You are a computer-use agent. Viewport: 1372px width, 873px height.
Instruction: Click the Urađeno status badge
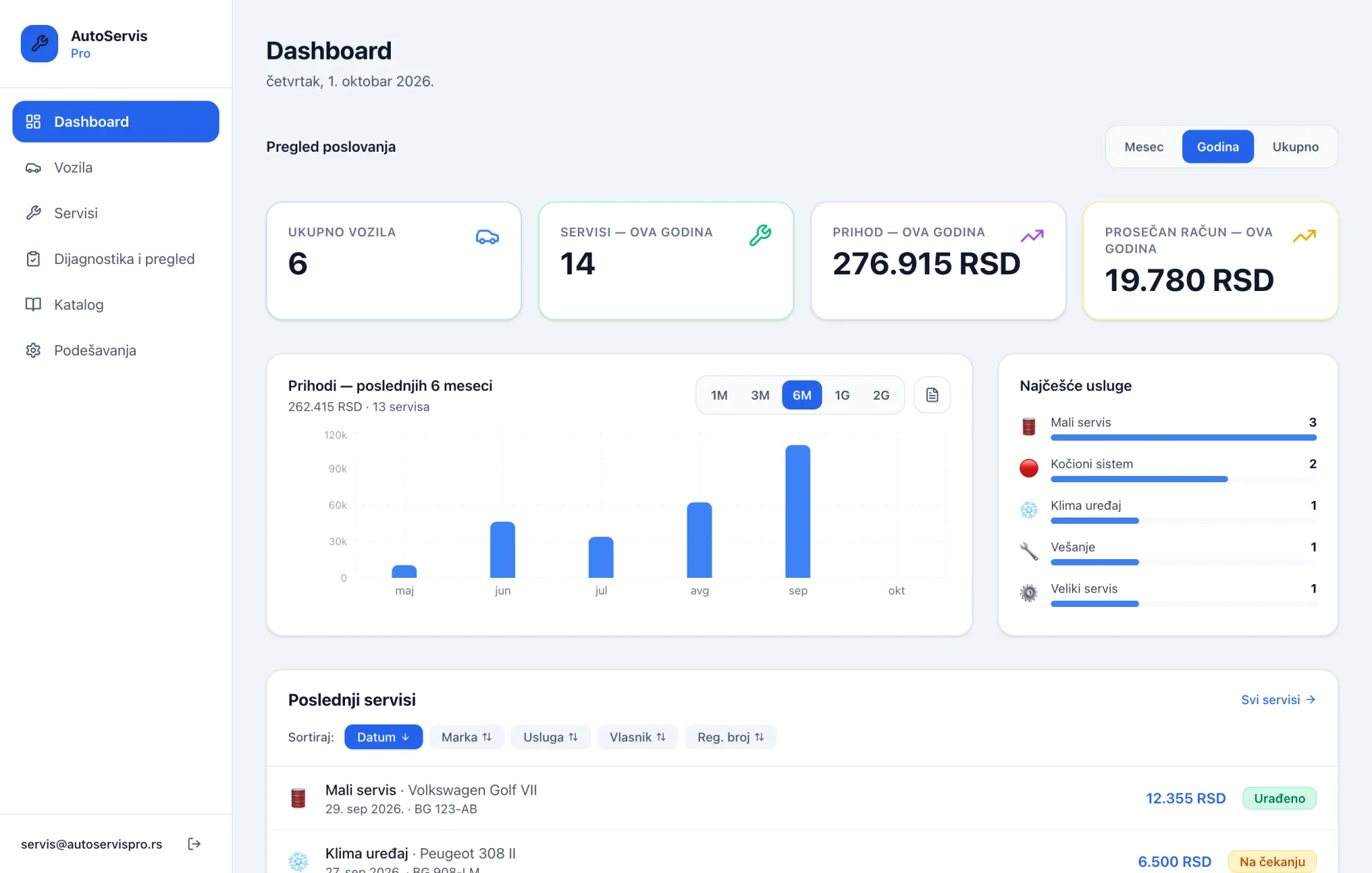pos(1279,798)
